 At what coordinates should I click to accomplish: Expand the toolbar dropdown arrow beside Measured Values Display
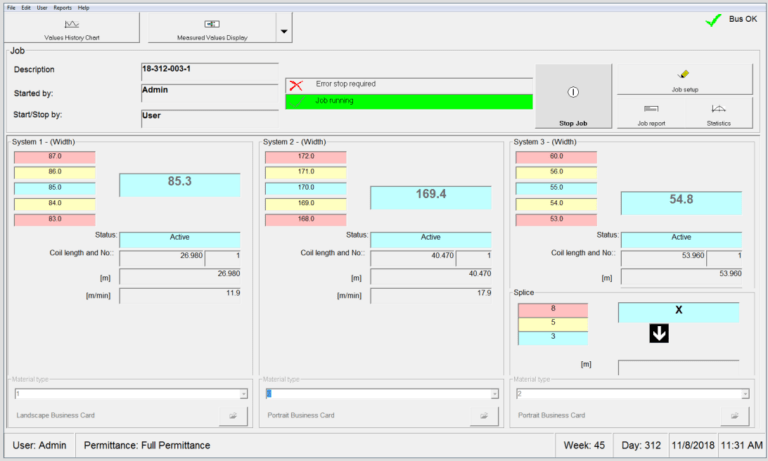(284, 30)
